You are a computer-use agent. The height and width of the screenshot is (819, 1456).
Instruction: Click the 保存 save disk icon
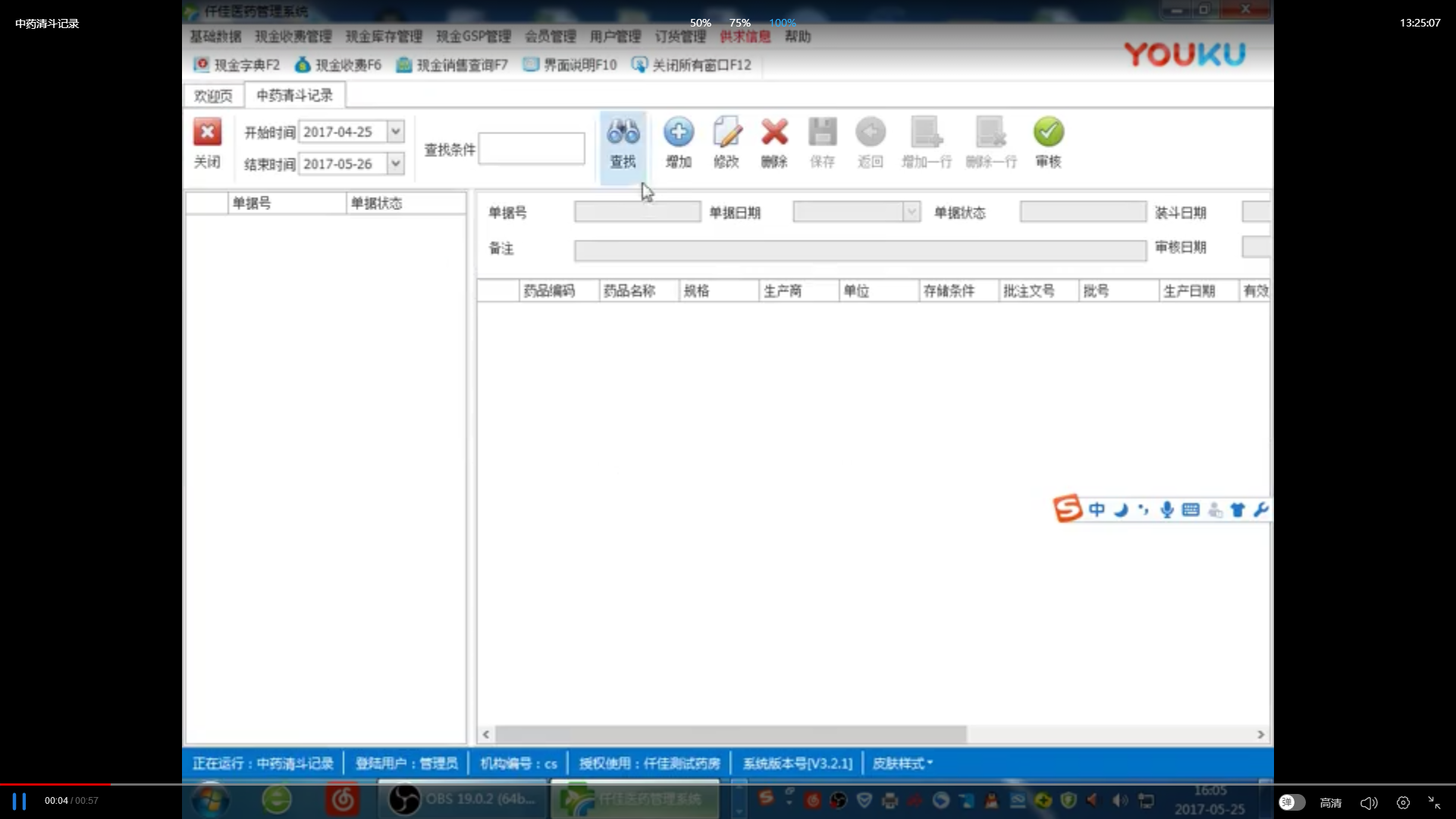pos(822,133)
